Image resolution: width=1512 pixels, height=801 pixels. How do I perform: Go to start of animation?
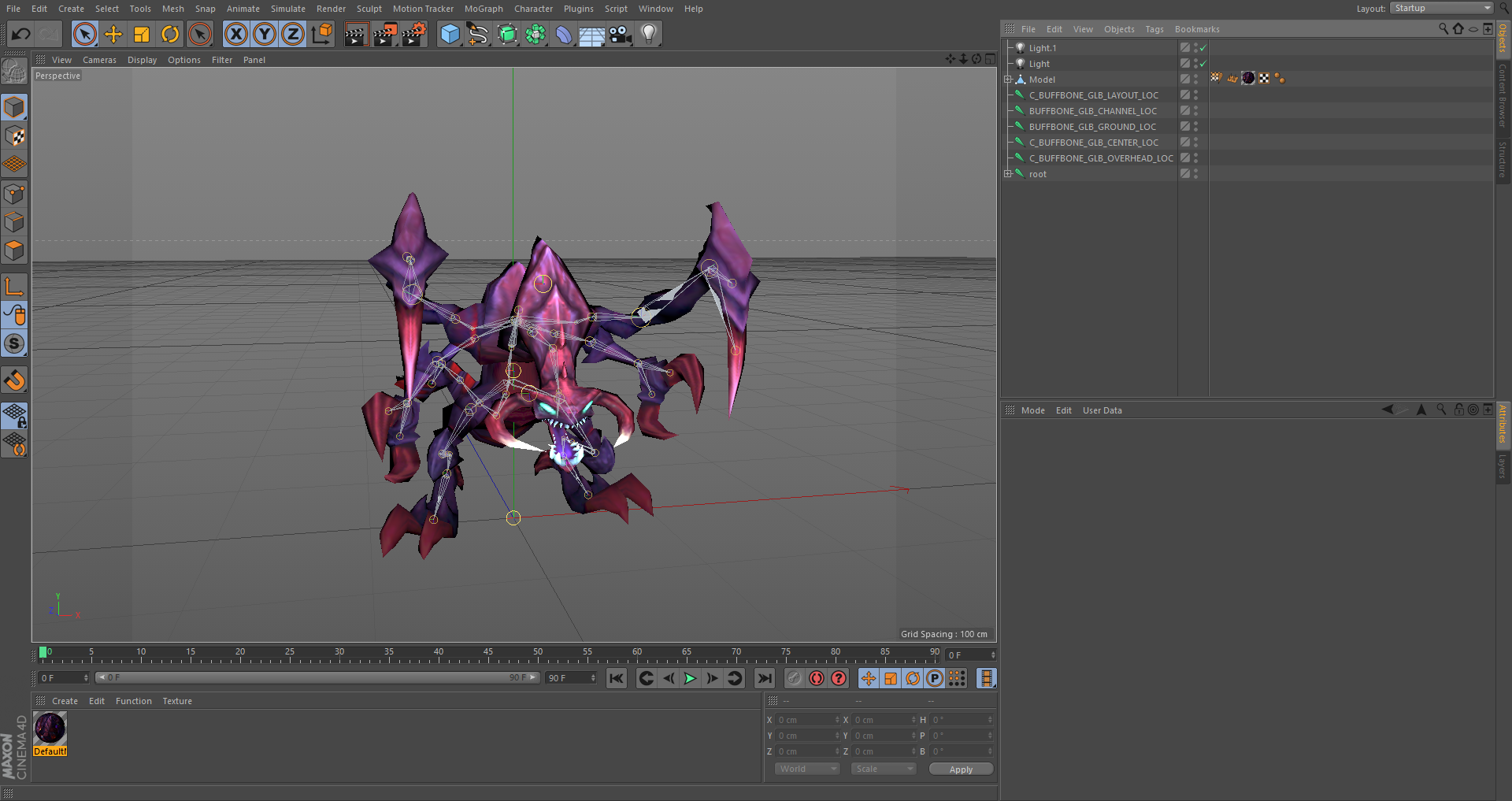click(x=617, y=678)
